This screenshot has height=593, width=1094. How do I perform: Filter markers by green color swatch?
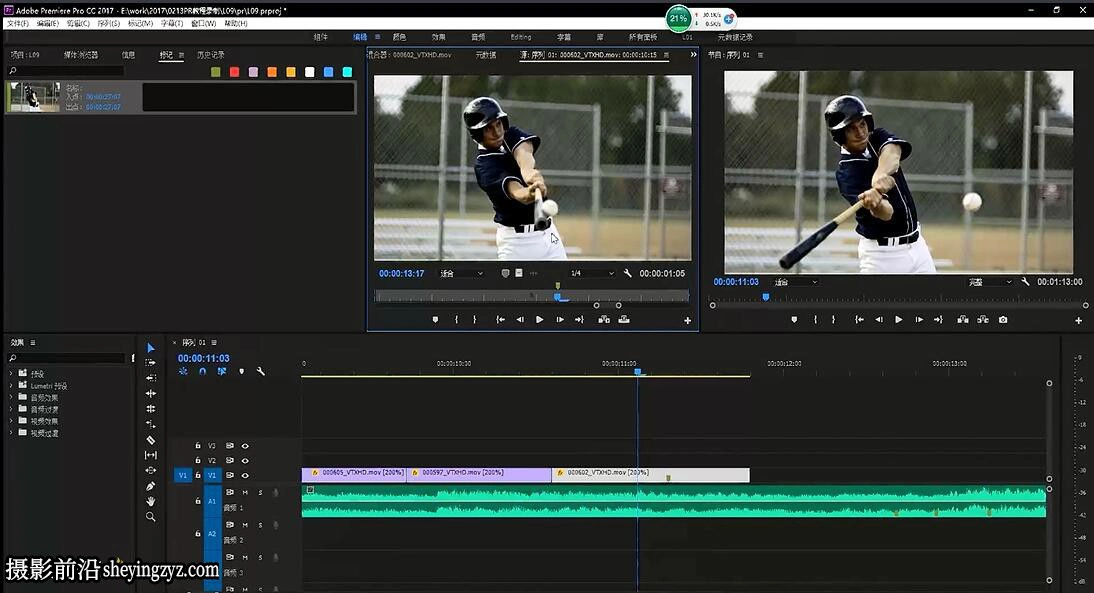coord(216,72)
